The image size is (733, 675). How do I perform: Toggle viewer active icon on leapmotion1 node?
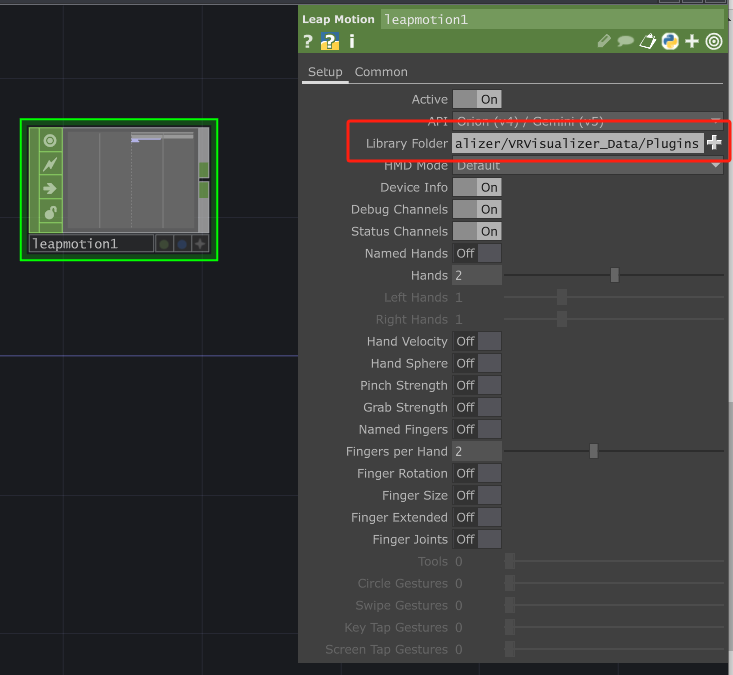(x=50, y=140)
